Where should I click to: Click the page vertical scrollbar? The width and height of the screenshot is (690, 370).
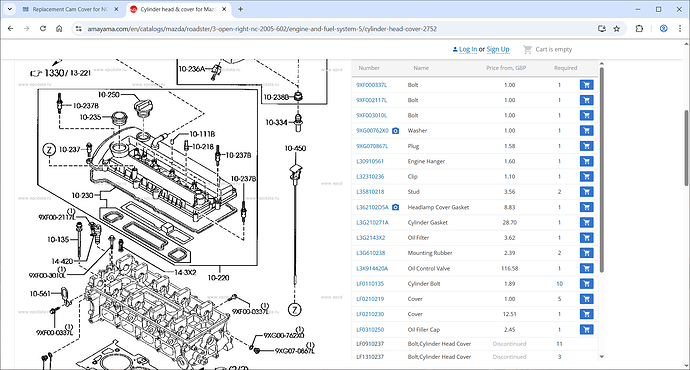[x=686, y=147]
